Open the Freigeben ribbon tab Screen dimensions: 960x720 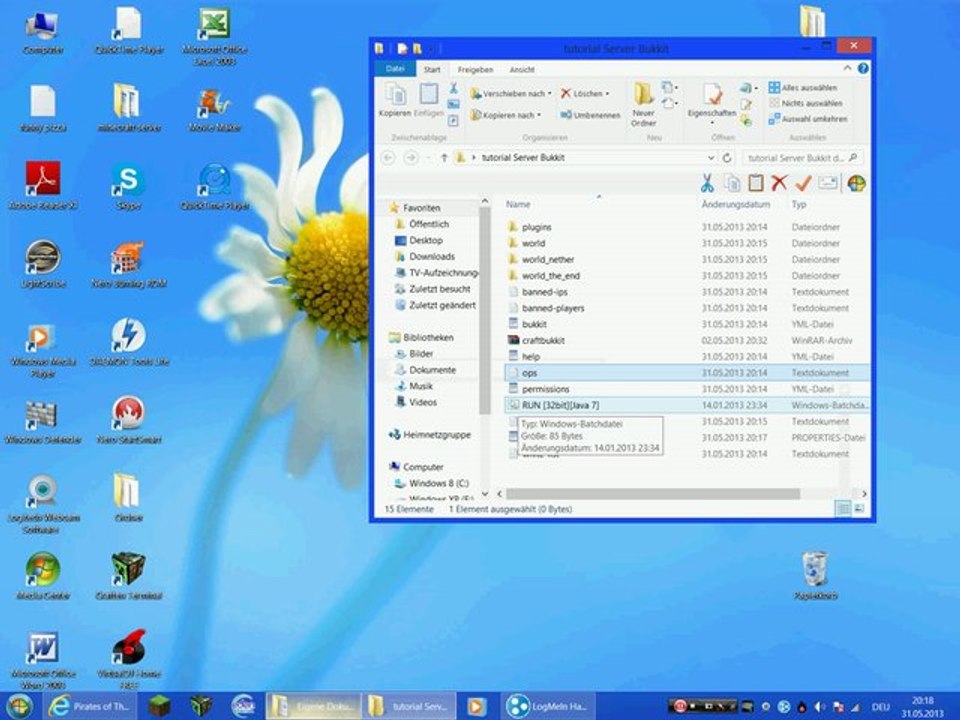pyautogui.click(x=475, y=70)
